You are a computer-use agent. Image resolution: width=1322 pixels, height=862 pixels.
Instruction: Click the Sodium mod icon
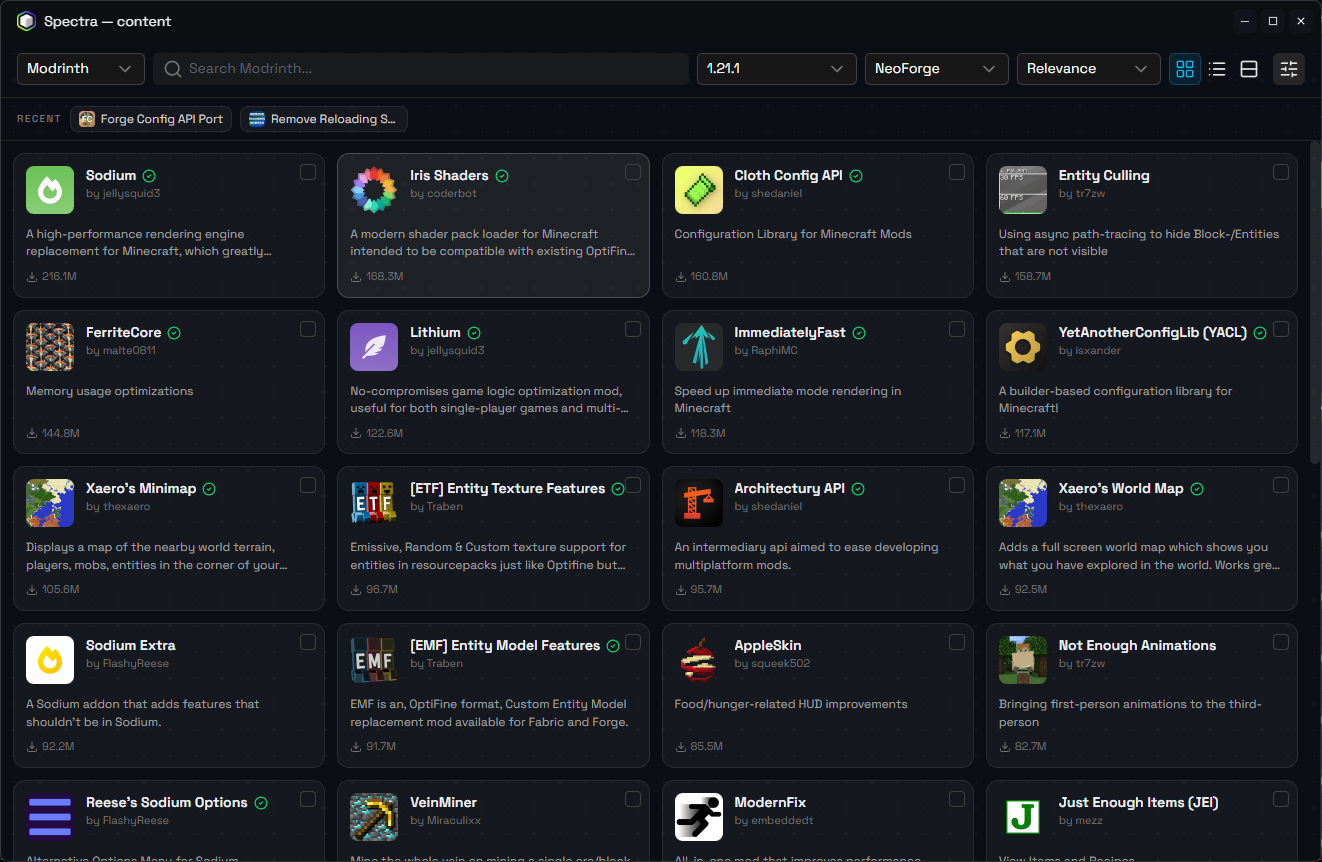coord(50,190)
